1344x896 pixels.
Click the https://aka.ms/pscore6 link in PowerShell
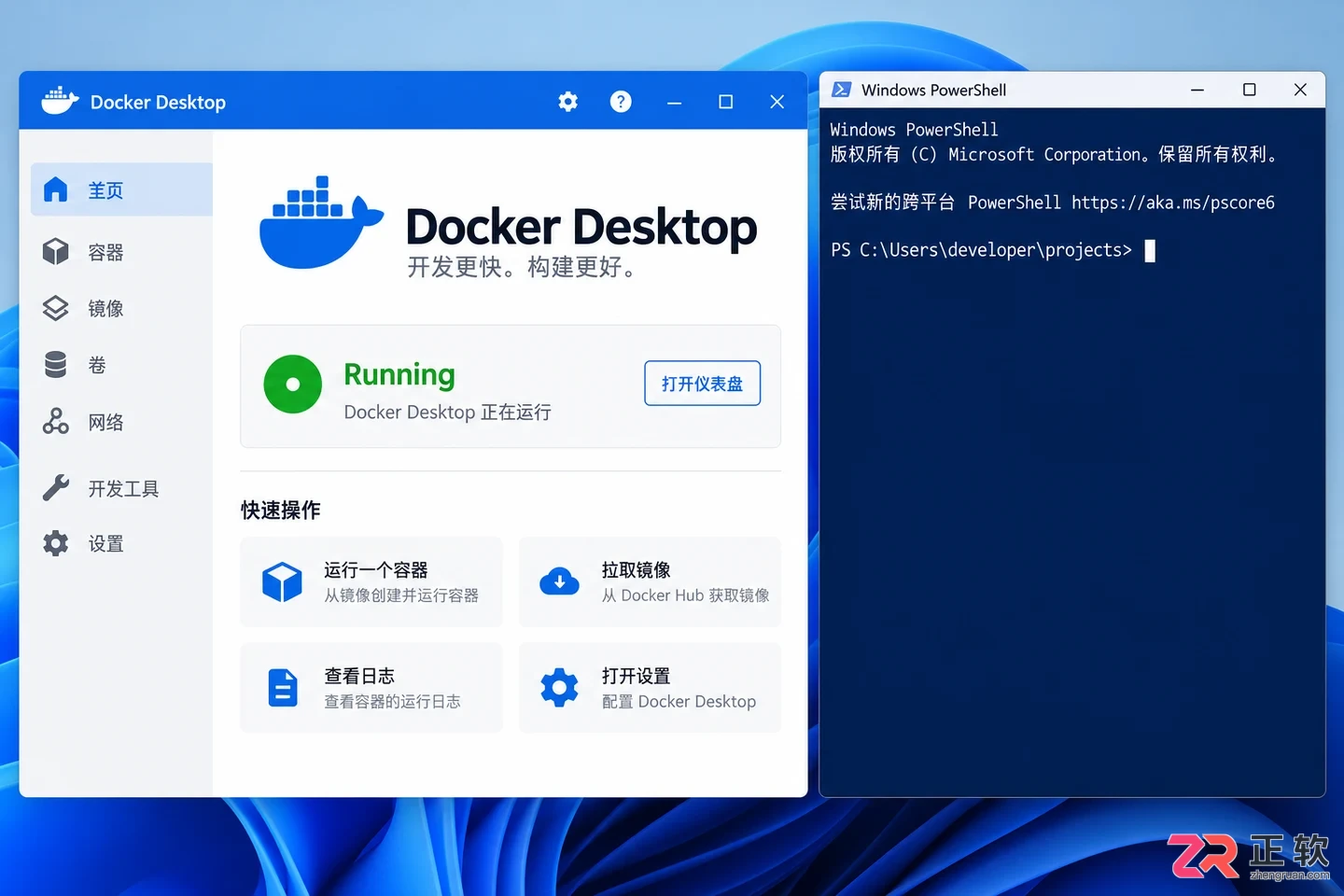(1172, 203)
